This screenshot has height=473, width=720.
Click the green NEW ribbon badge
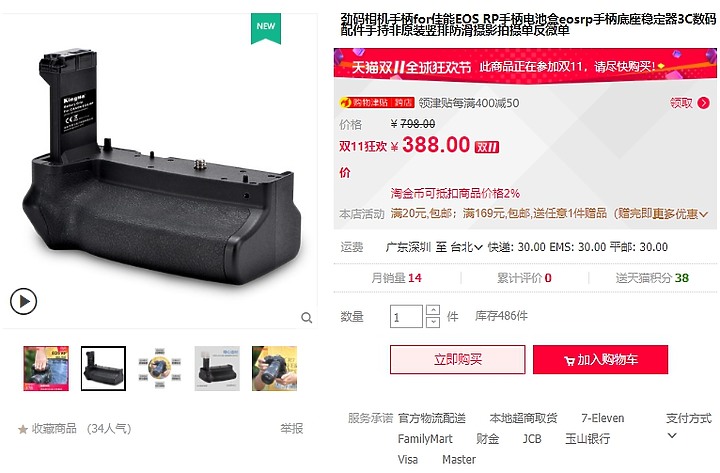(266, 28)
